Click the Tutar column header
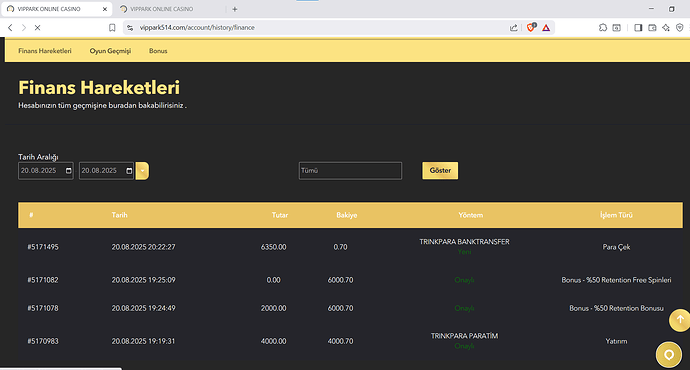 click(279, 215)
